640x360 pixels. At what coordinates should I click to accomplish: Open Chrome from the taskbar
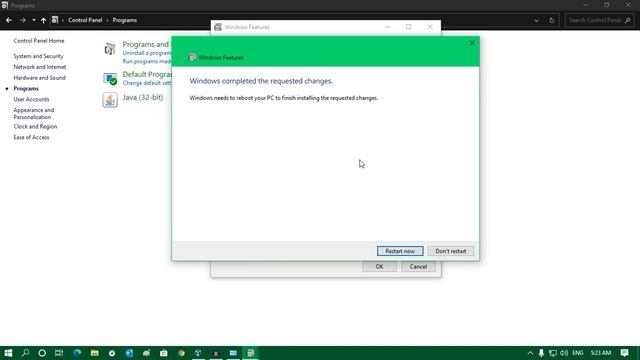click(181, 353)
